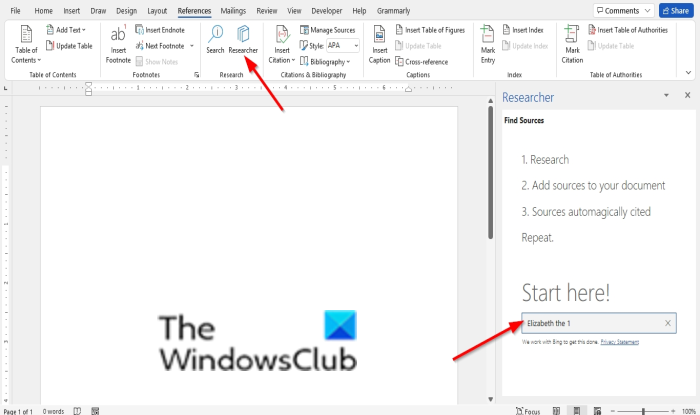Collapse the ribbon with the chevron

pos(688,73)
